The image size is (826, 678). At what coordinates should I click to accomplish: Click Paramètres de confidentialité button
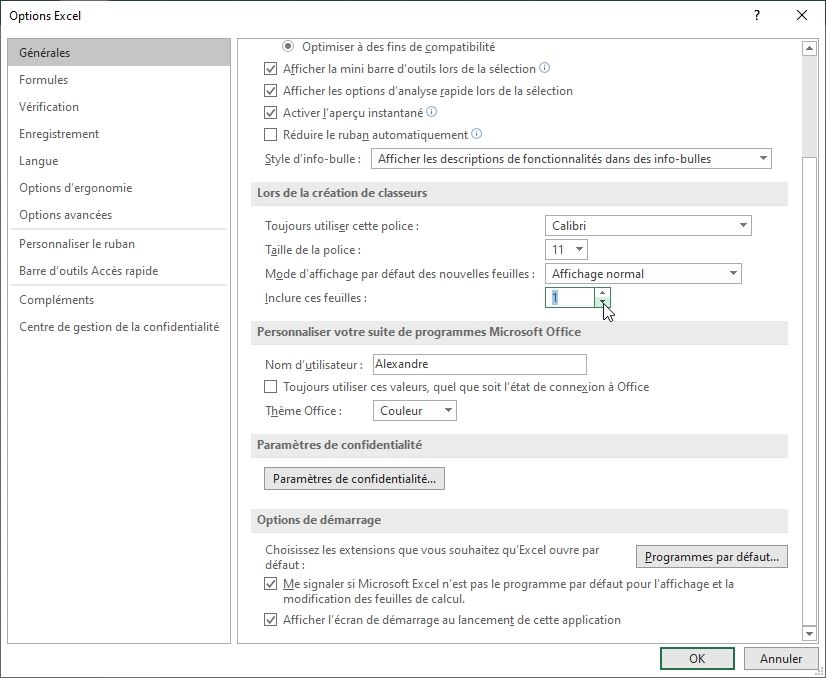(x=353, y=478)
